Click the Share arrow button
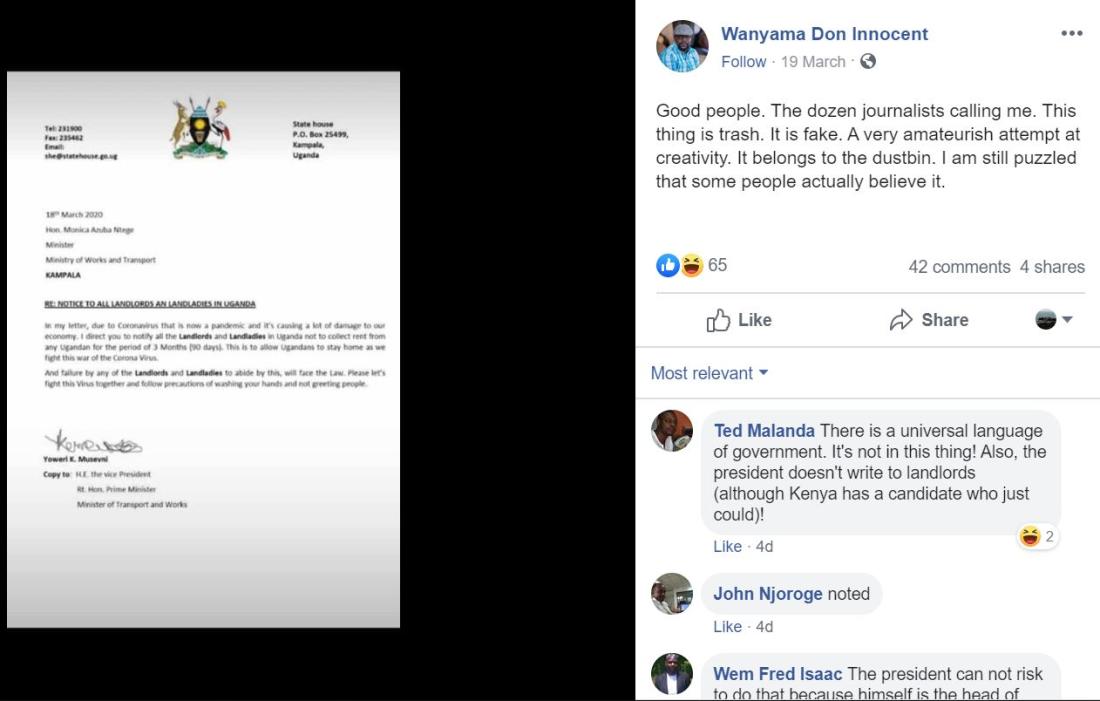1100x701 pixels. tap(929, 320)
